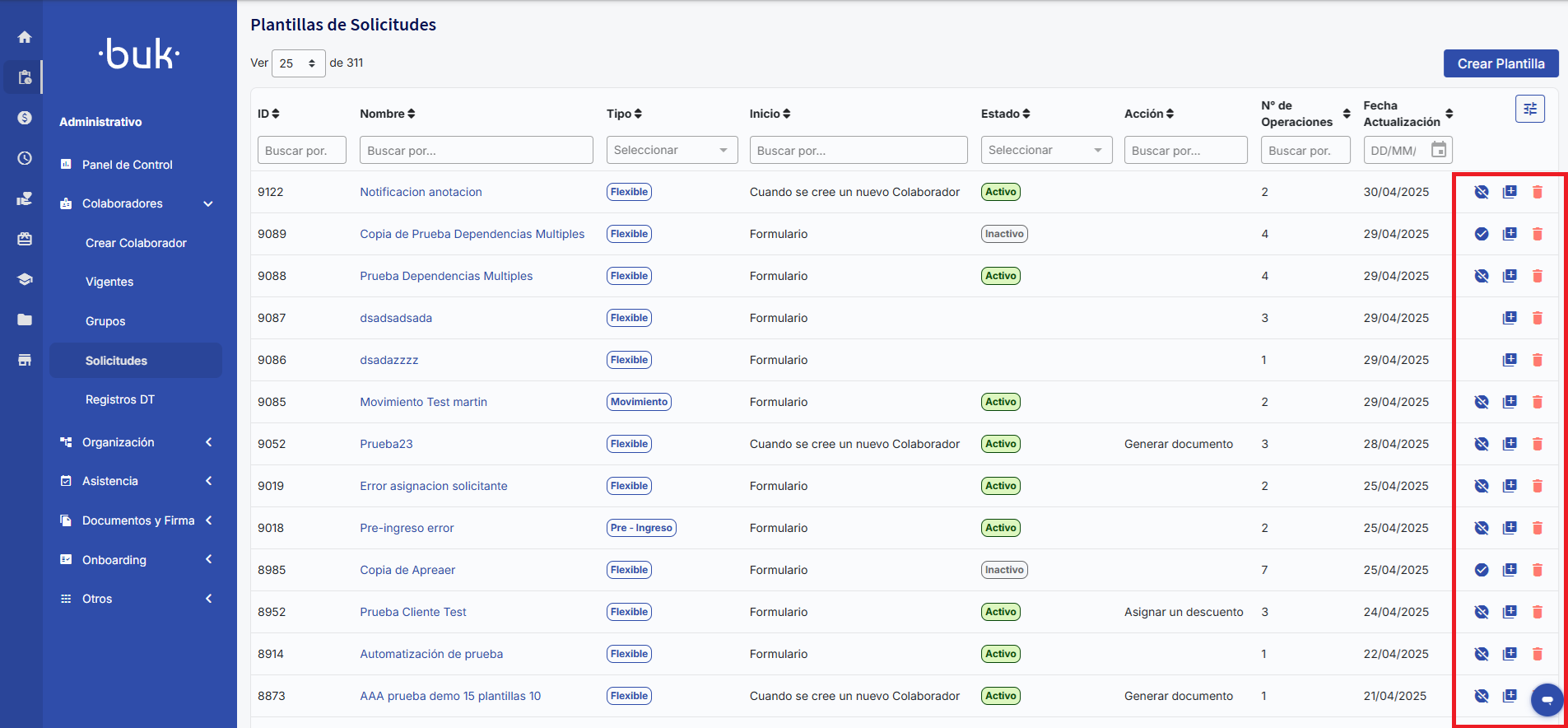Open the Tipo filter dropdown
1568x728 pixels.
(x=672, y=150)
